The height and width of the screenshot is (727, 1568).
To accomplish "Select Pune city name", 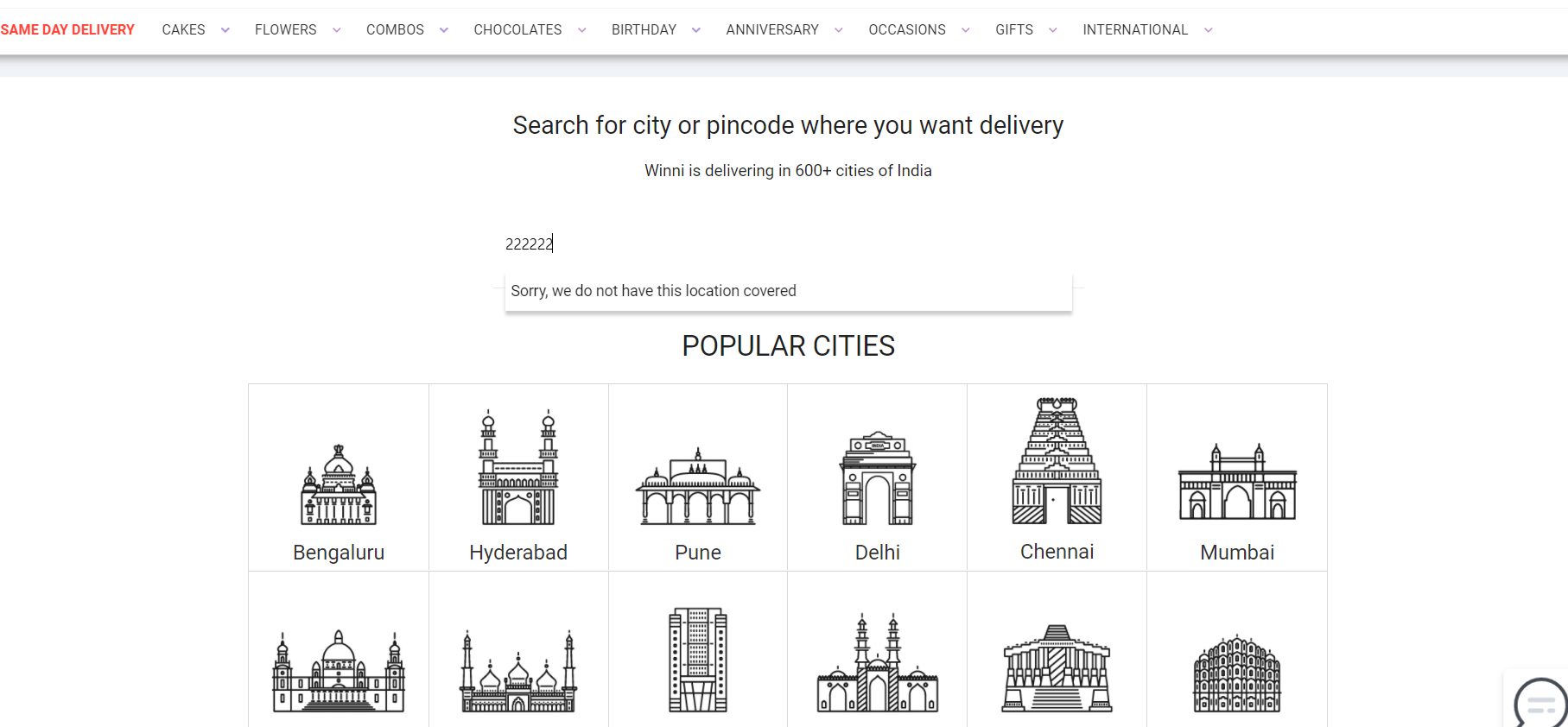I will pyautogui.click(x=698, y=553).
